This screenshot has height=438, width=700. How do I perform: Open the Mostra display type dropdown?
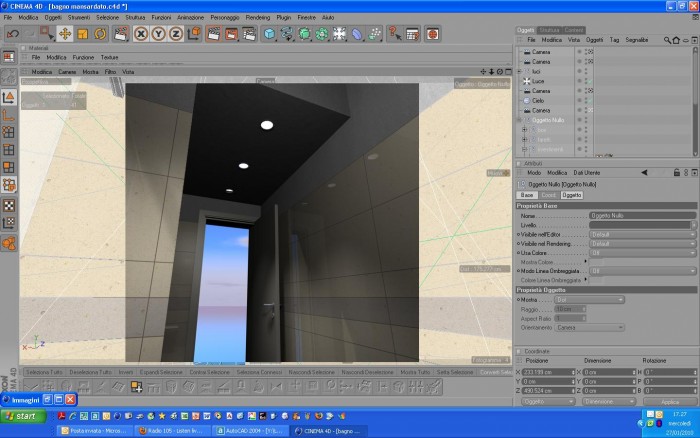(589, 300)
